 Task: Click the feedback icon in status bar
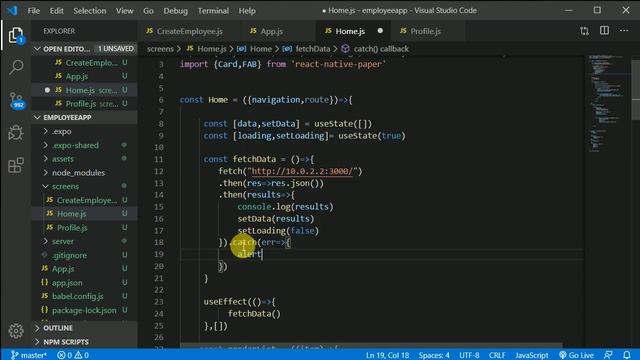608,355
